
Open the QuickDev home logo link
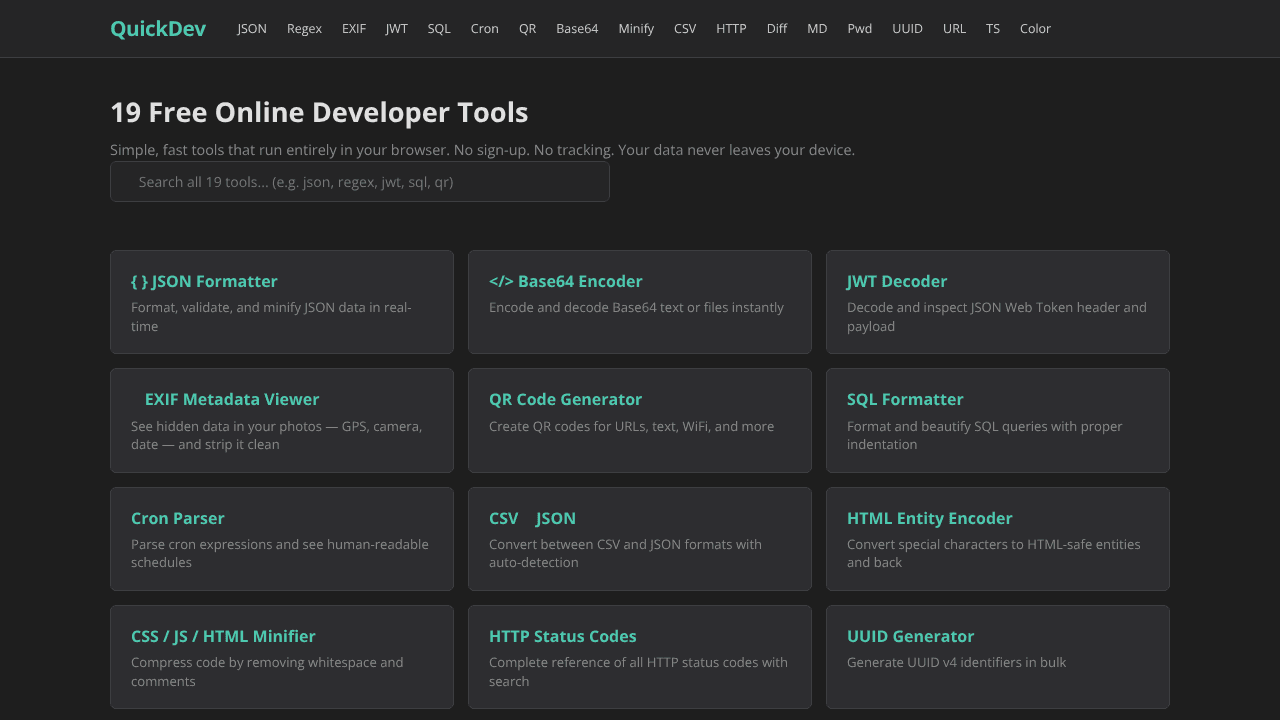pos(158,29)
